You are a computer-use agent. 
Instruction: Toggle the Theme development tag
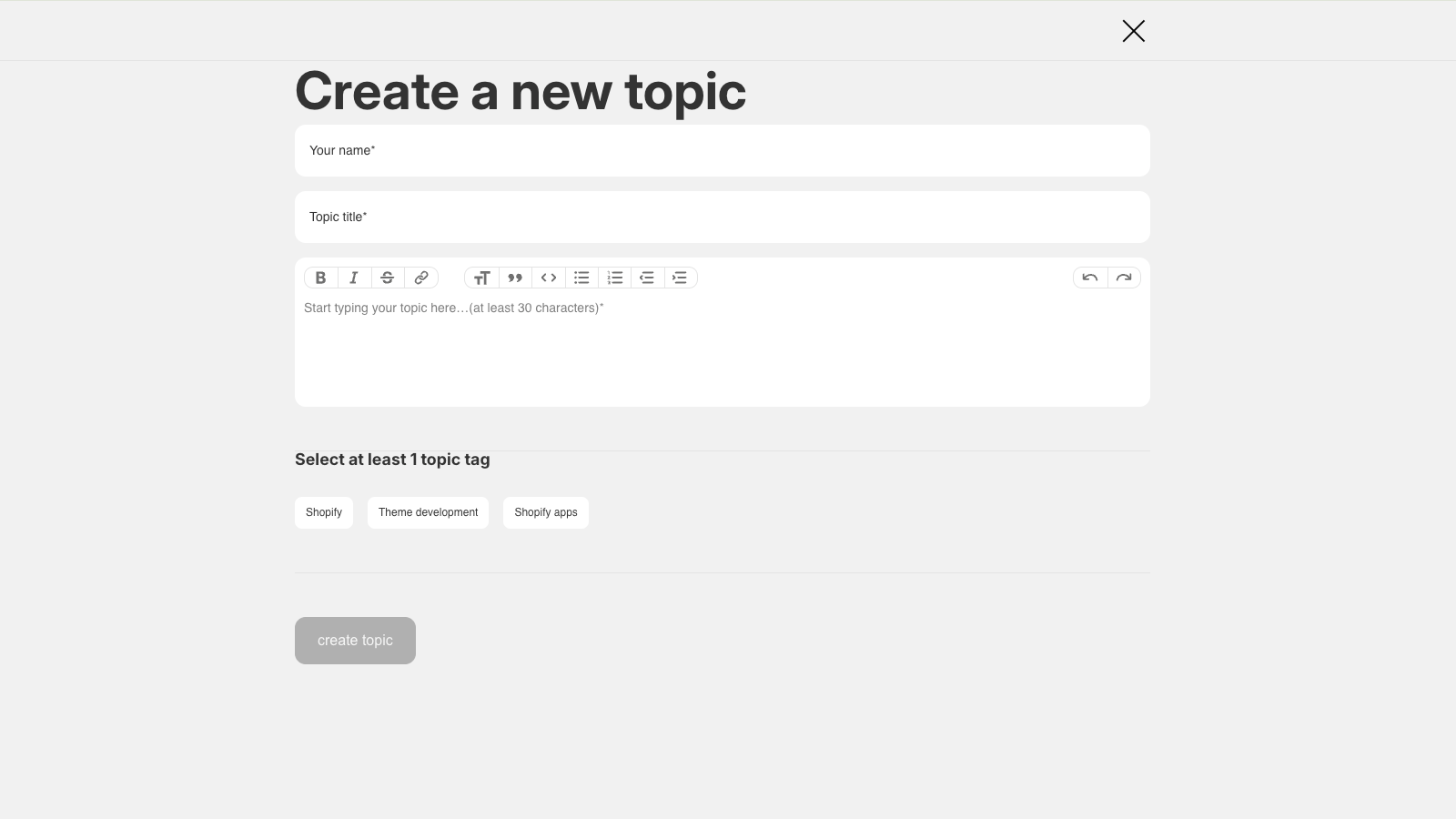(428, 512)
